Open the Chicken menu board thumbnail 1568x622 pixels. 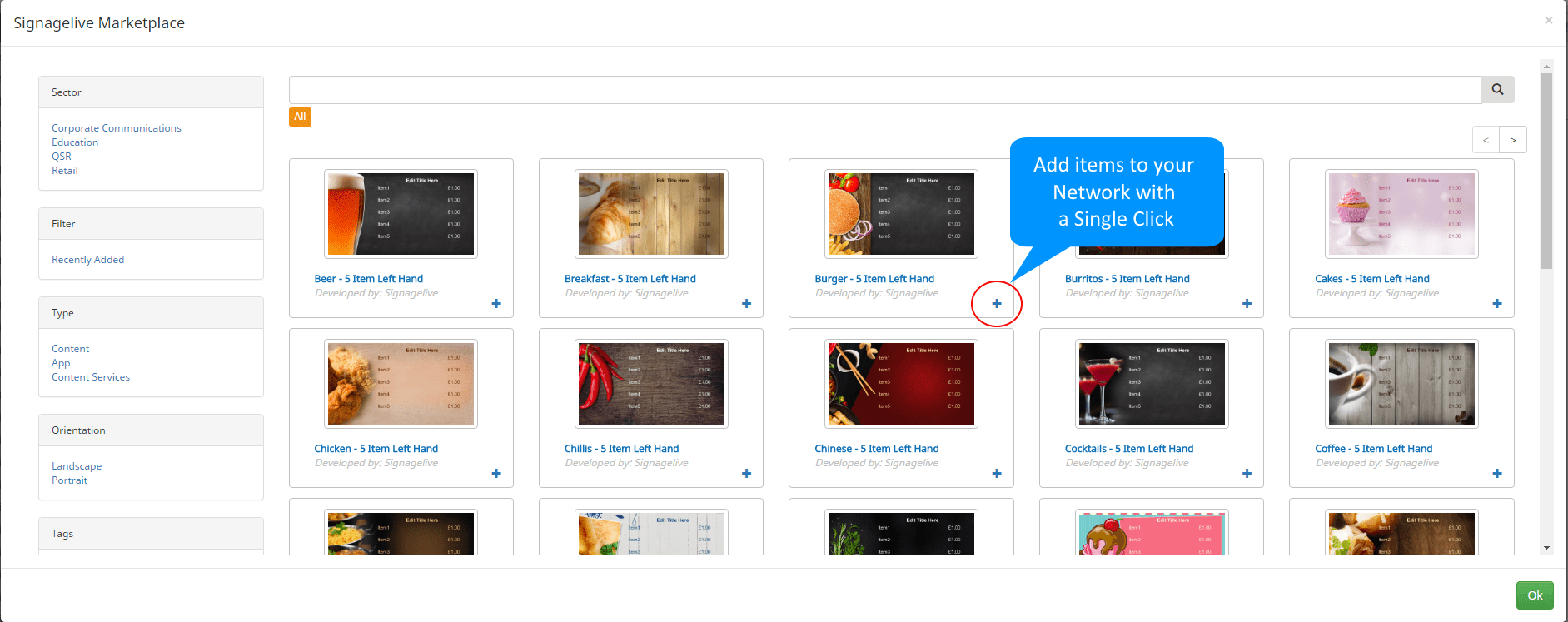click(x=401, y=384)
